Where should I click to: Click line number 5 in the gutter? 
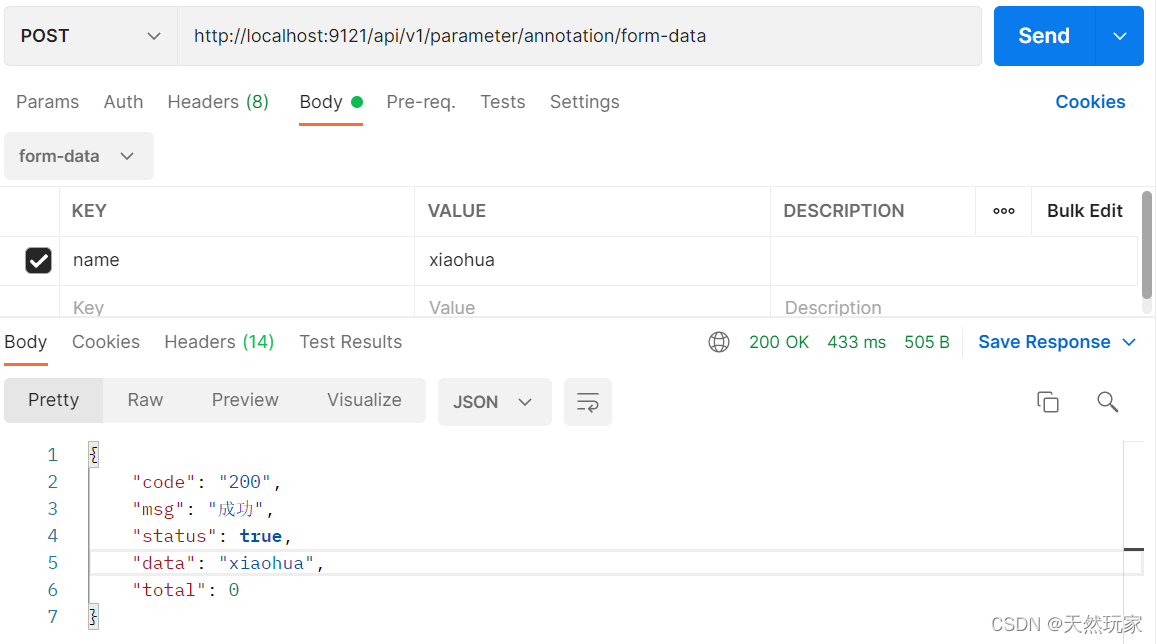[52, 564]
